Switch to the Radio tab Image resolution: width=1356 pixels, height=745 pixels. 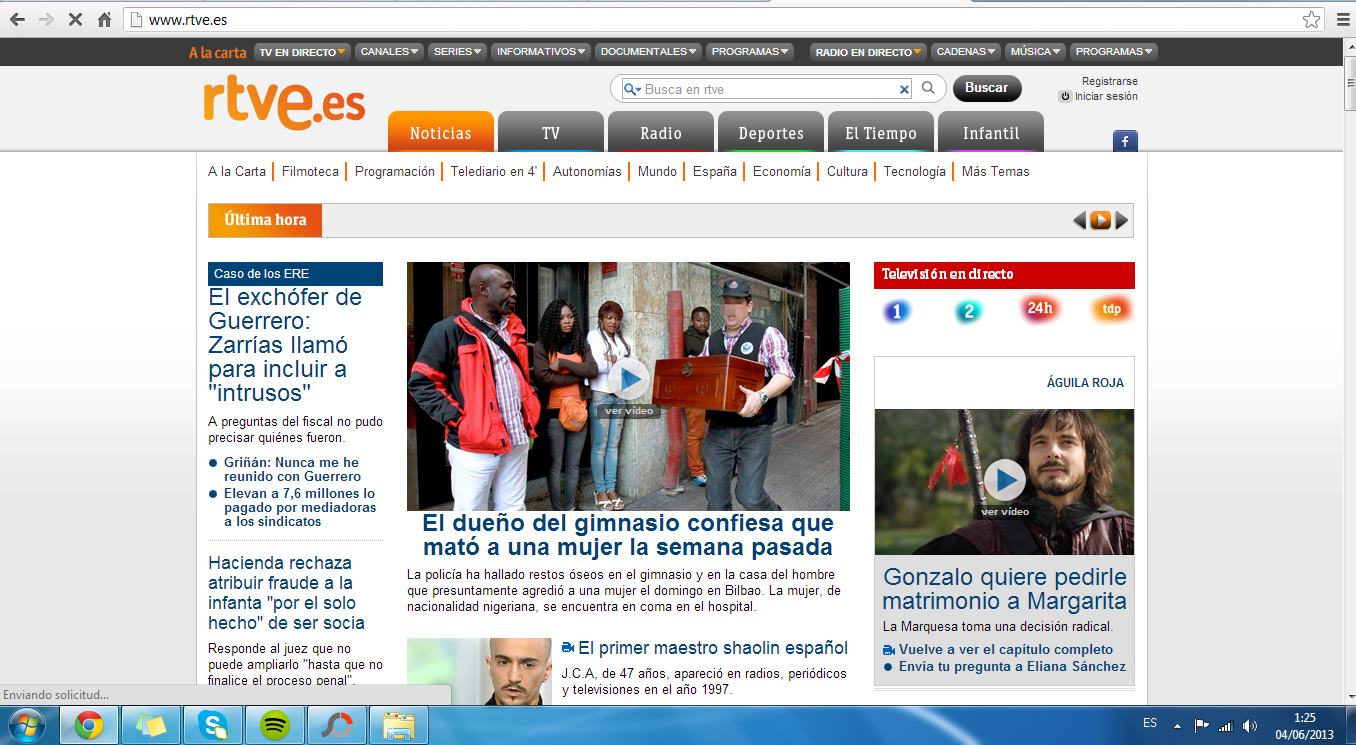pyautogui.click(x=661, y=132)
